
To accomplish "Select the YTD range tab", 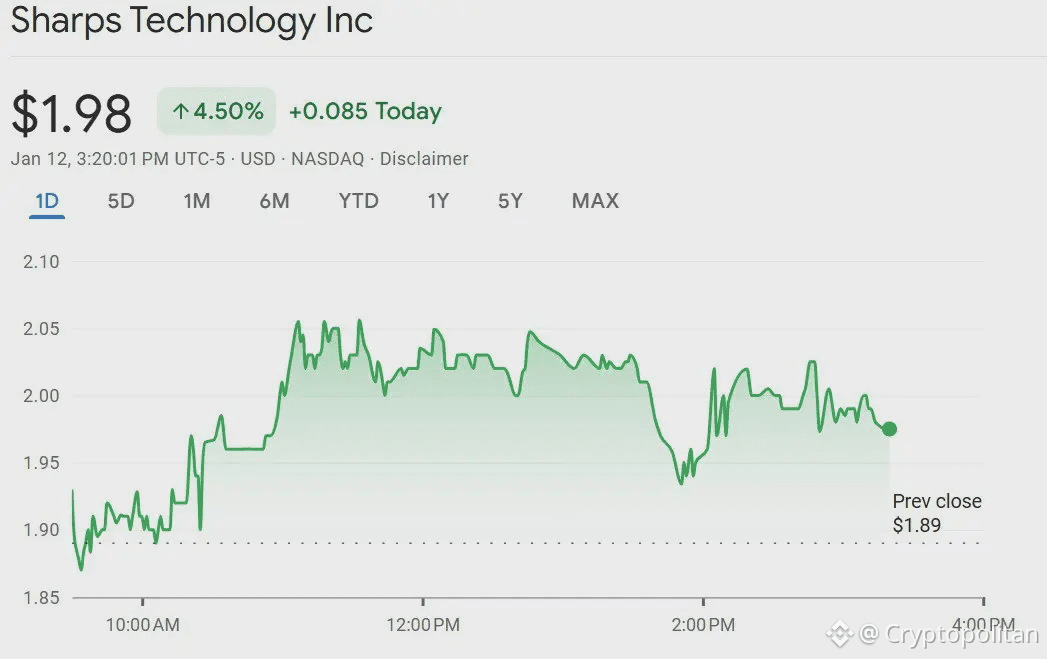I will (x=358, y=201).
